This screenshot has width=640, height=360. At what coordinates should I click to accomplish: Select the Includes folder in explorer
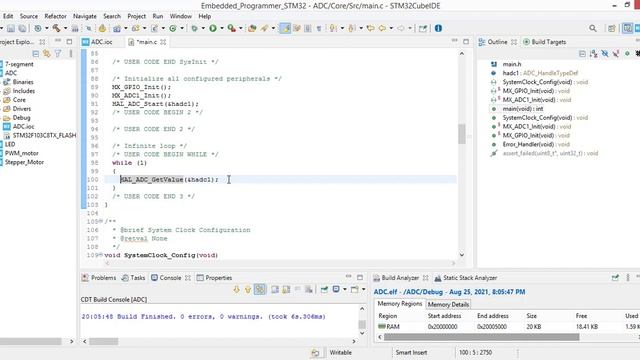click(24, 91)
